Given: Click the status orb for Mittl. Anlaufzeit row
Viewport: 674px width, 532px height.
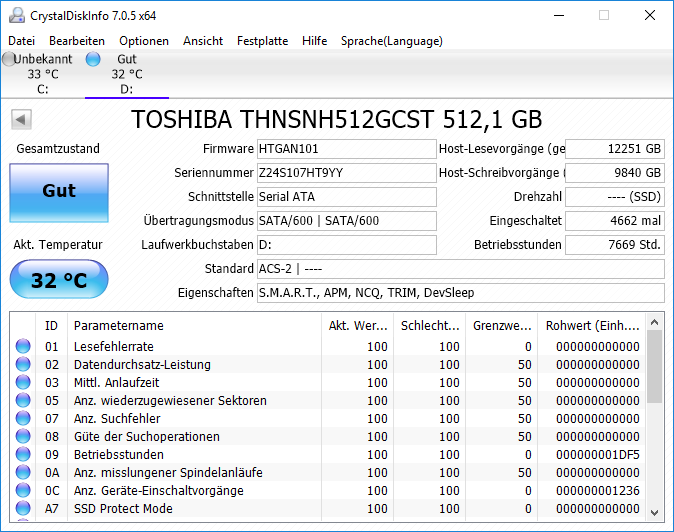Looking at the screenshot, I should 23,382.
